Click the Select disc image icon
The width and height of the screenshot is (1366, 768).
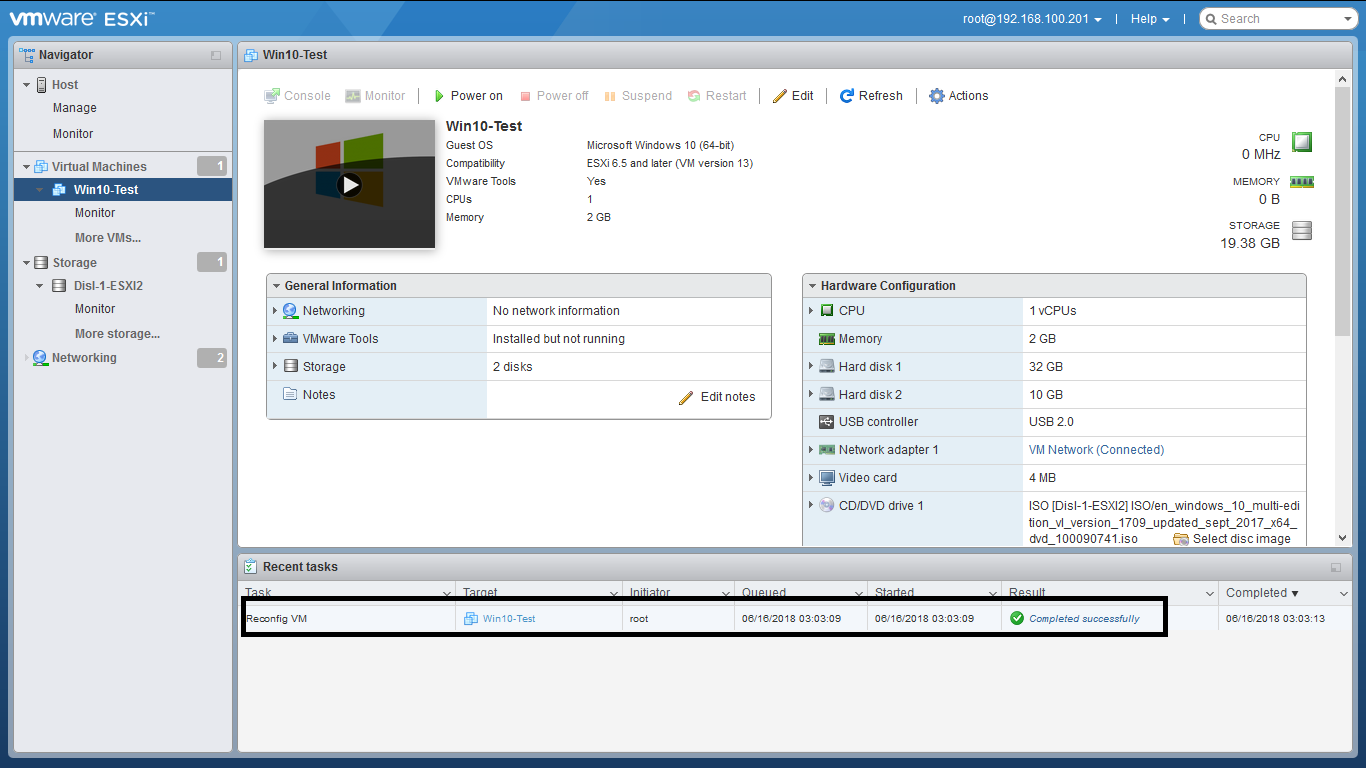click(x=1181, y=539)
